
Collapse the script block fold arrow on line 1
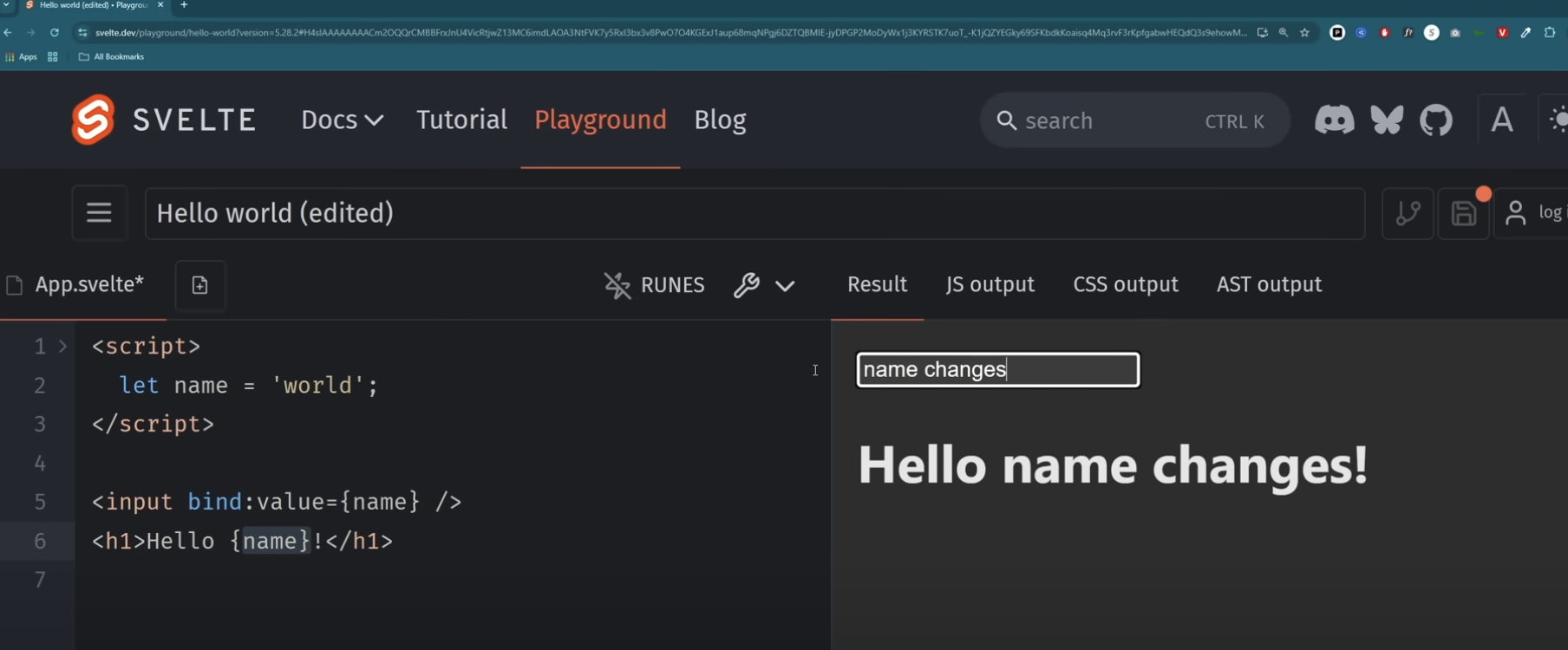[x=62, y=347]
